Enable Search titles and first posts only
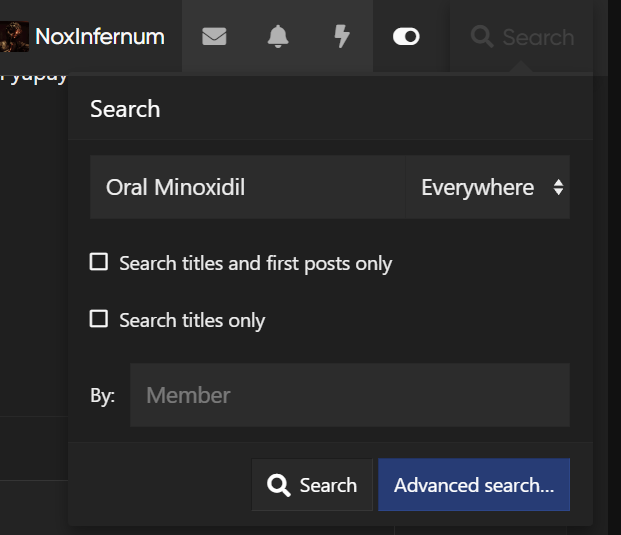Viewport: 621px width, 535px height. pos(99,262)
